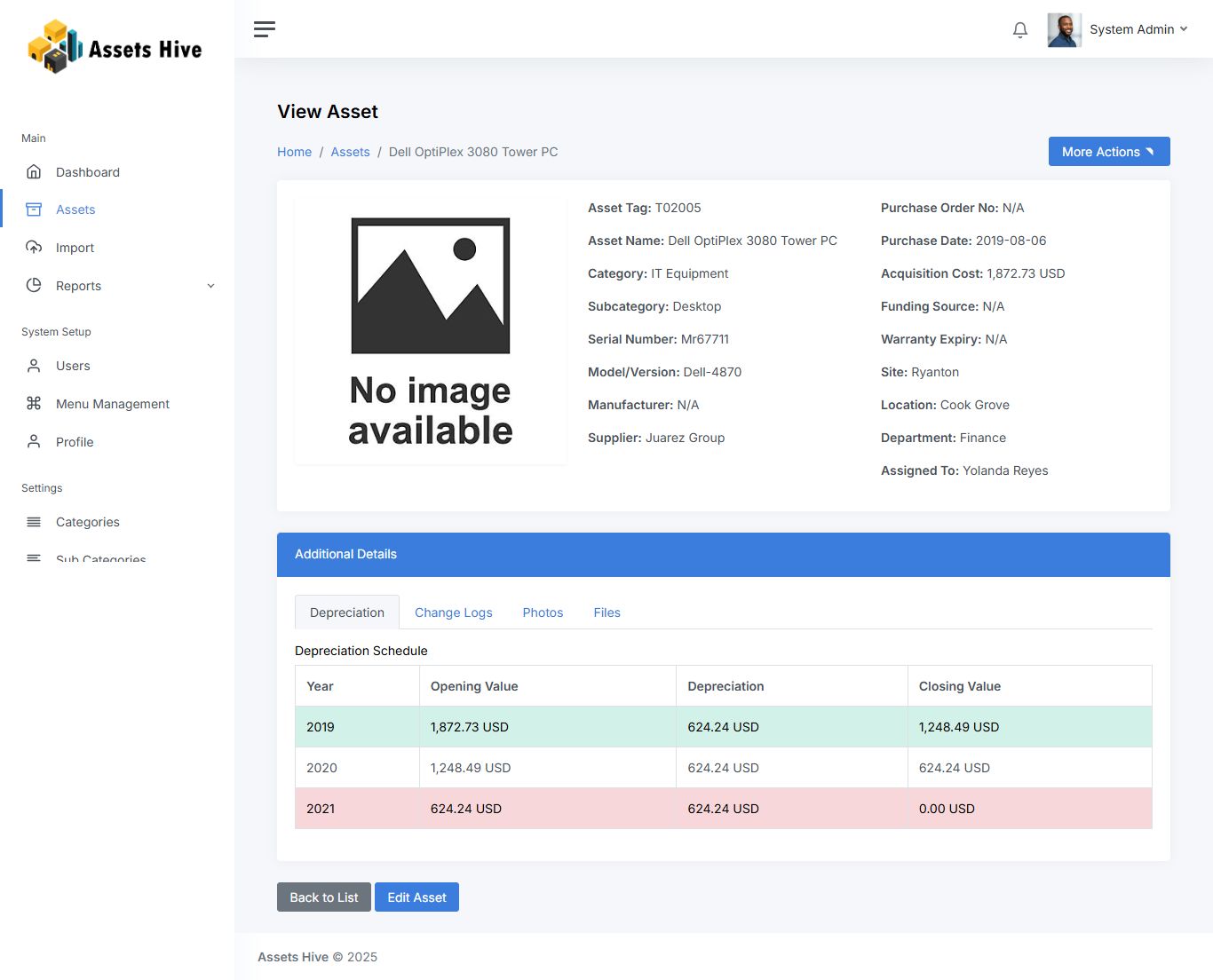Click the Assets Hive logo
Image resolution: width=1213 pixels, height=980 pixels.
coord(115,47)
